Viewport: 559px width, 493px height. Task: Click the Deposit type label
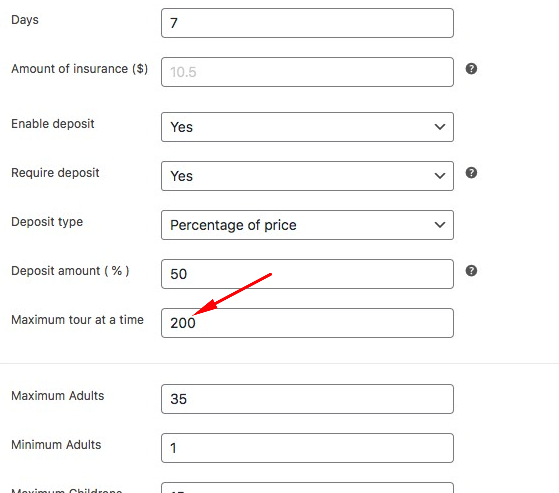click(x=47, y=222)
